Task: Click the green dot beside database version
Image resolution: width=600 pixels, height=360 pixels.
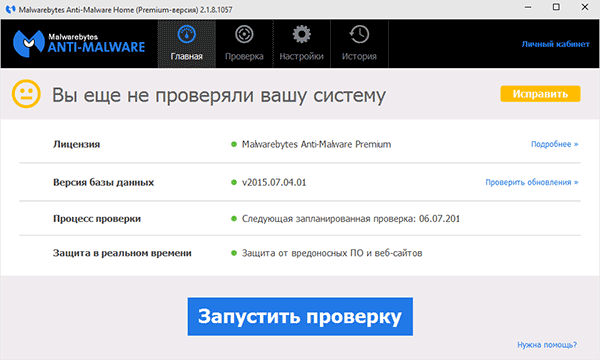Action: [x=234, y=182]
